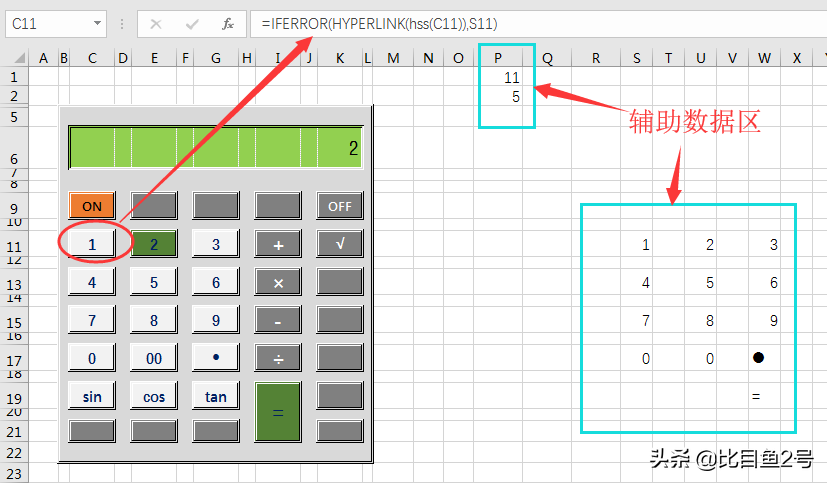Click calculator key 3

coord(216,244)
